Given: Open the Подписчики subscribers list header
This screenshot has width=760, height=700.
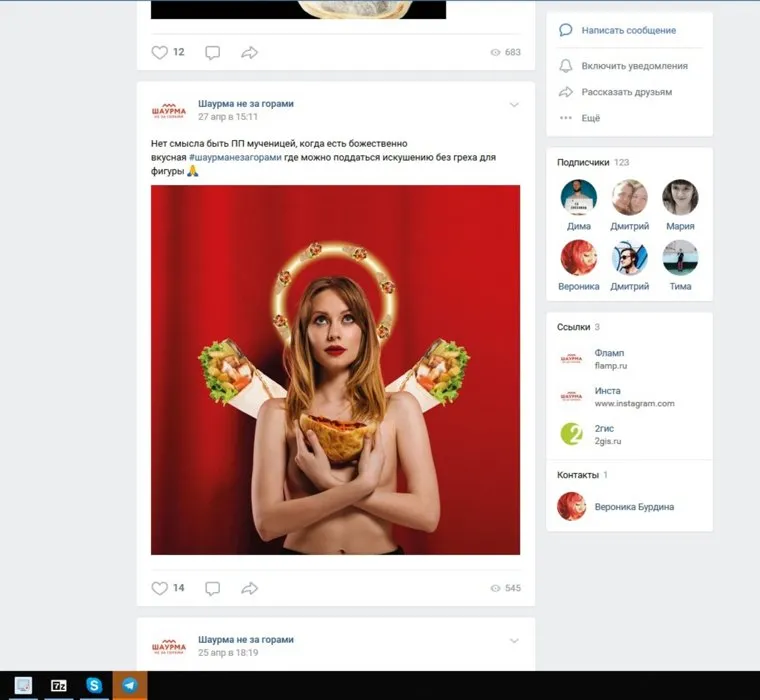Looking at the screenshot, I should (x=583, y=161).
